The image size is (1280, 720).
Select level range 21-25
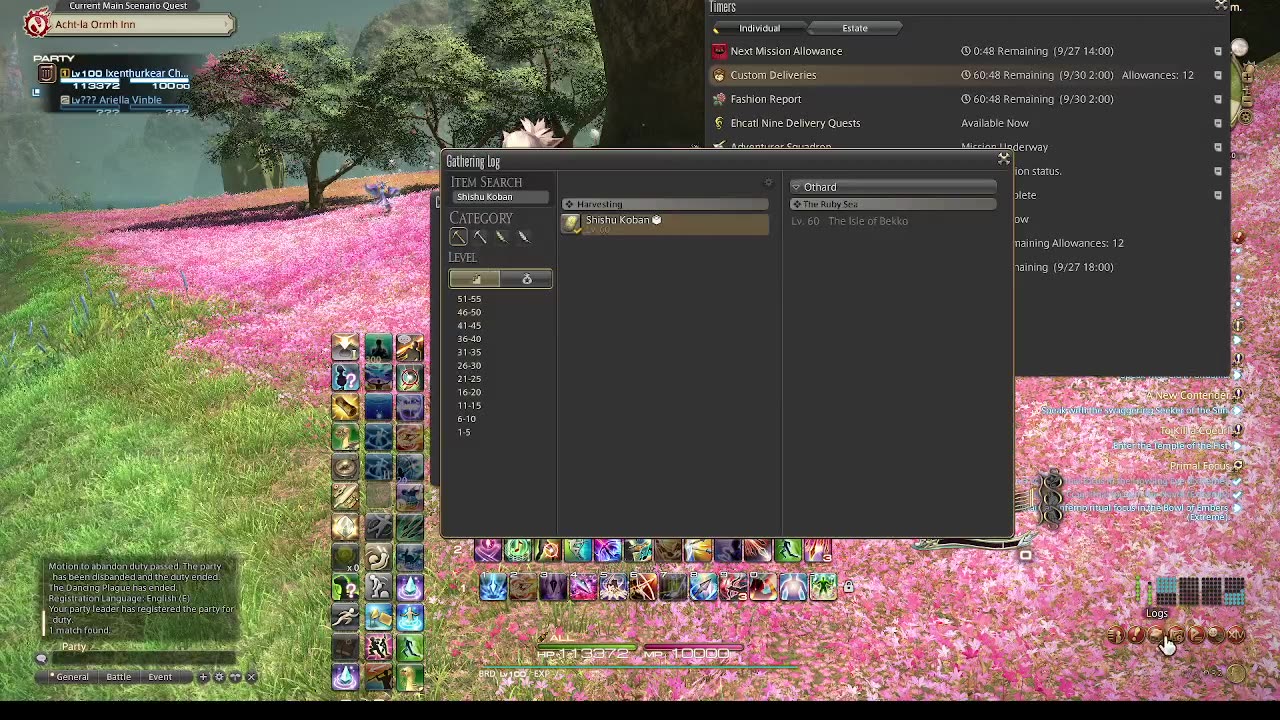[x=469, y=379]
